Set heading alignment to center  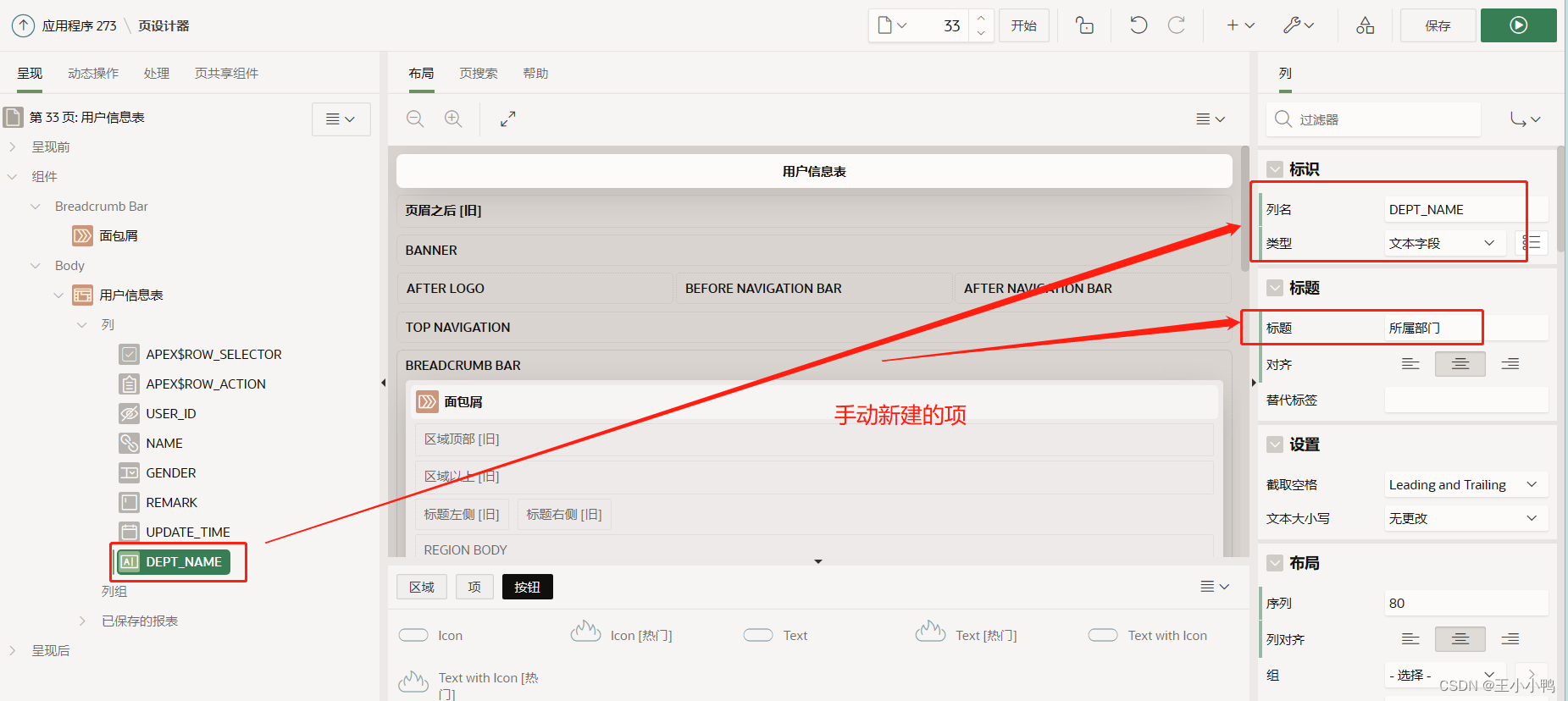point(1460,364)
